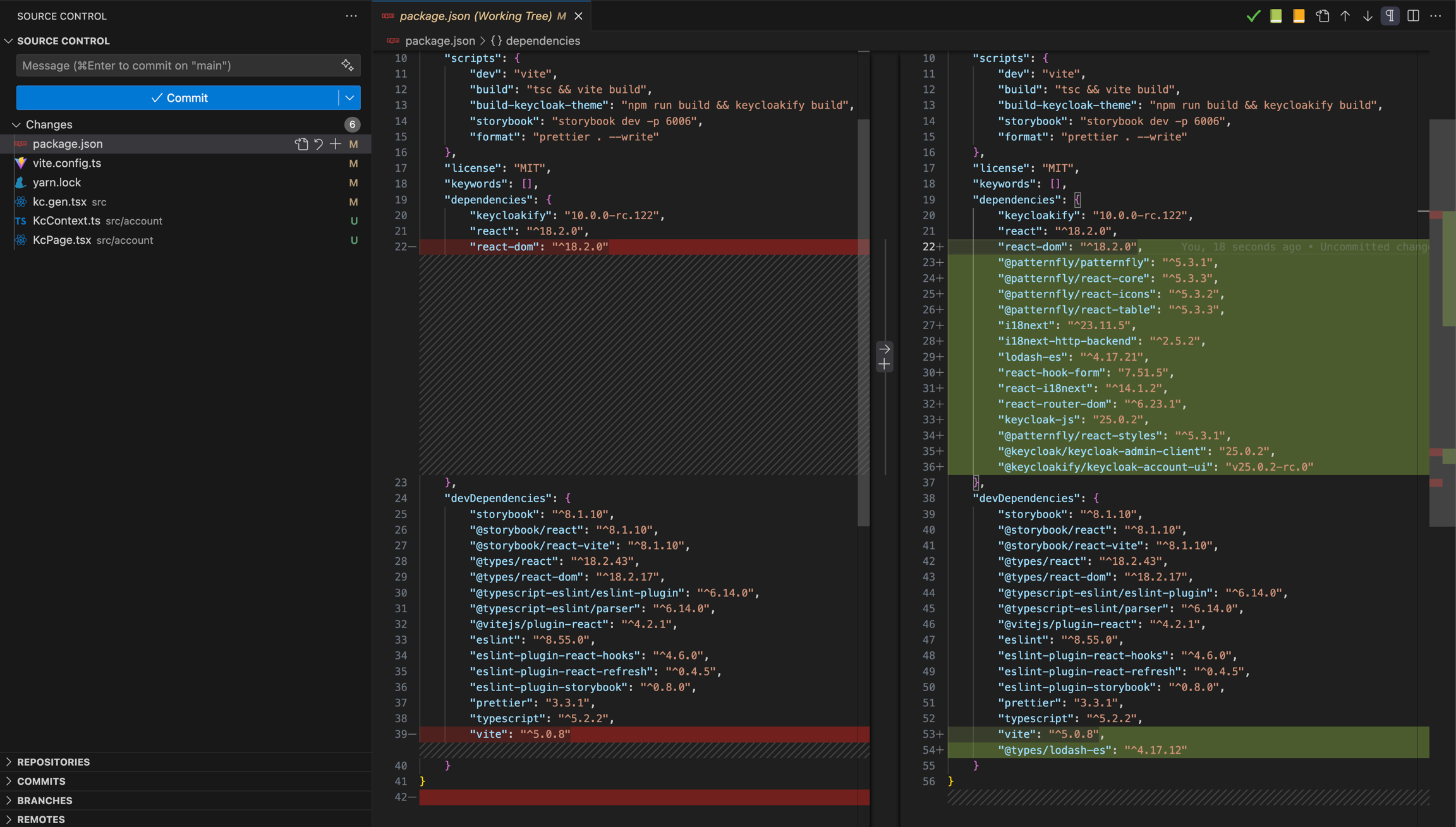This screenshot has width=1456, height=827.
Task: Revert selected block using diff arrow
Action: (x=884, y=349)
